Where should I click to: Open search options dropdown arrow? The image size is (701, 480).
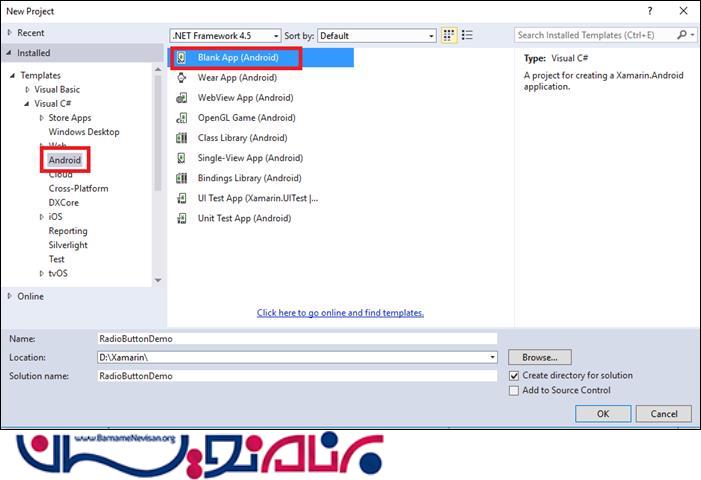tap(693, 35)
